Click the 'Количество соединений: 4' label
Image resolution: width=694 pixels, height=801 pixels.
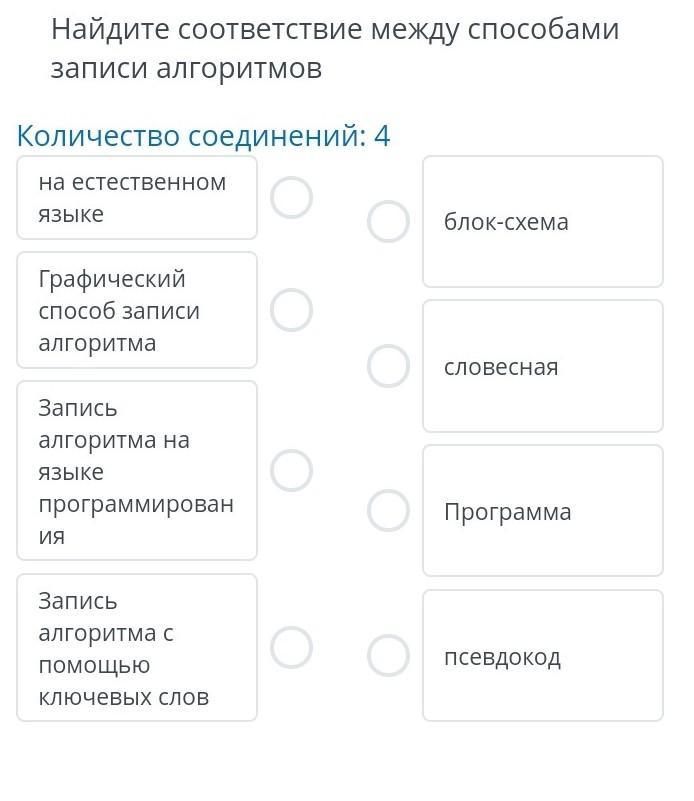coord(203,136)
